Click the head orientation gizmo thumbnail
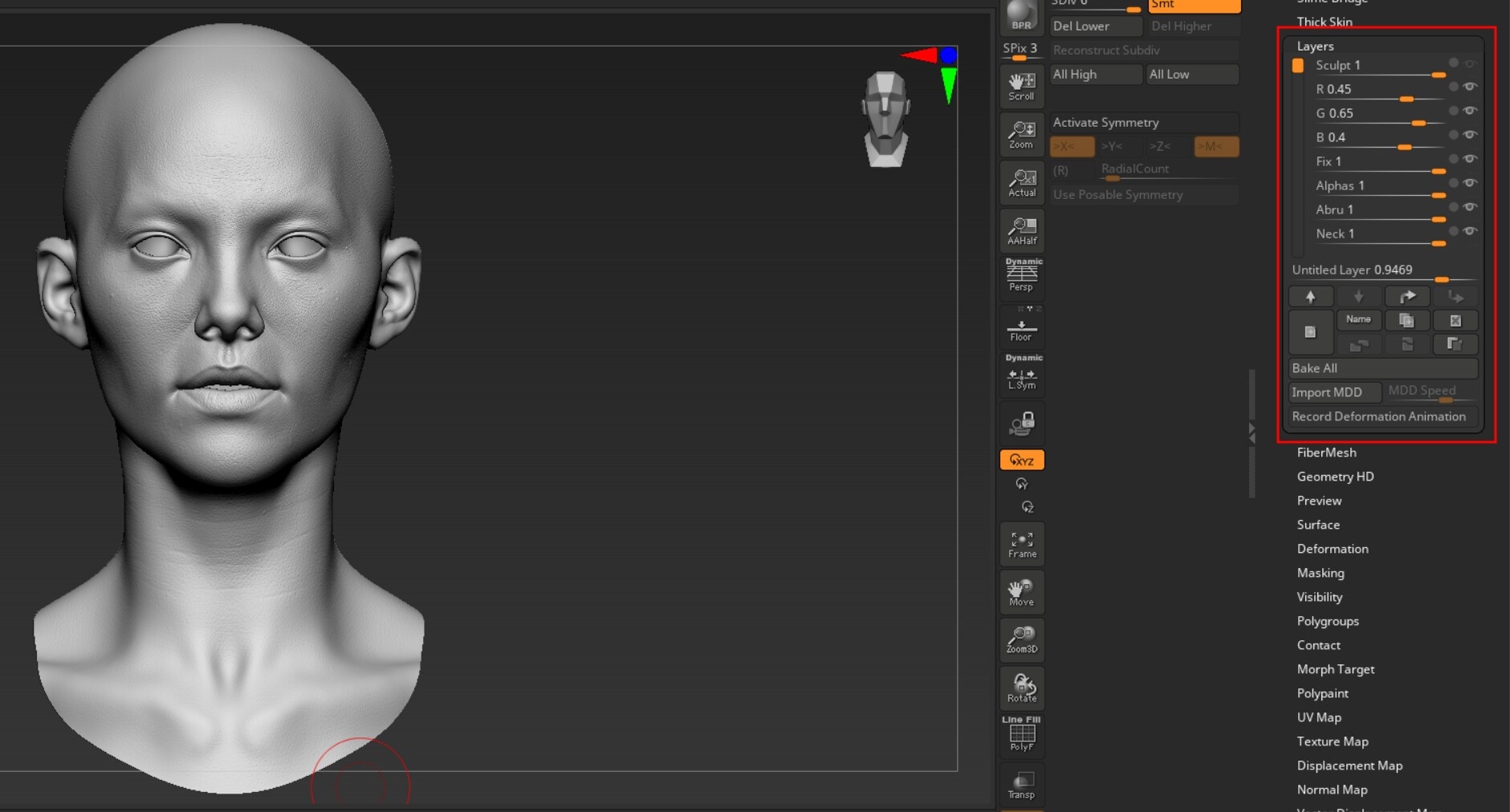 click(x=885, y=120)
